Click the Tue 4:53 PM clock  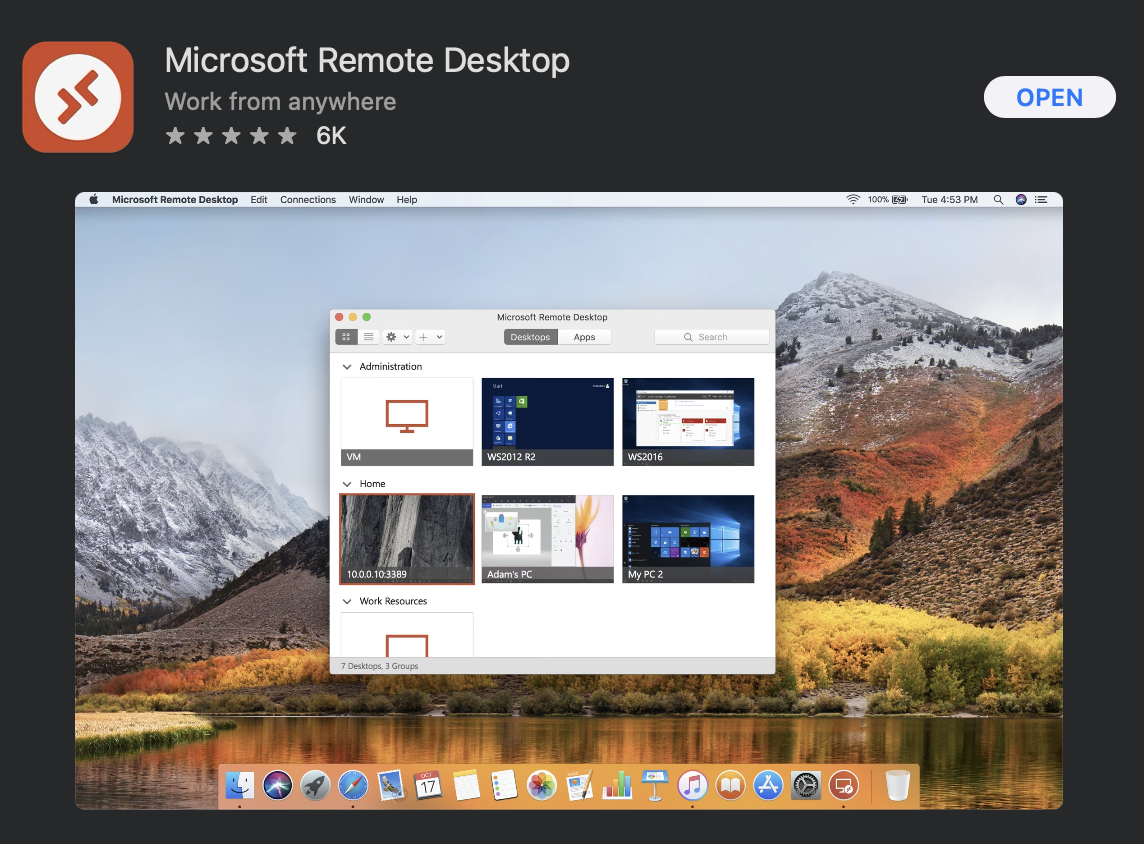click(949, 200)
